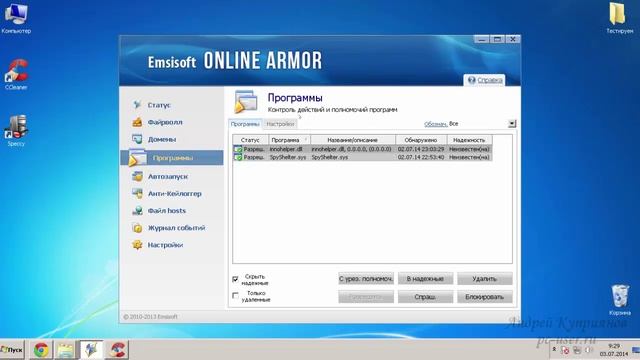Click the 02.07.14 22:53:40 date cell
This screenshot has width=640, height=360.
tap(421, 157)
